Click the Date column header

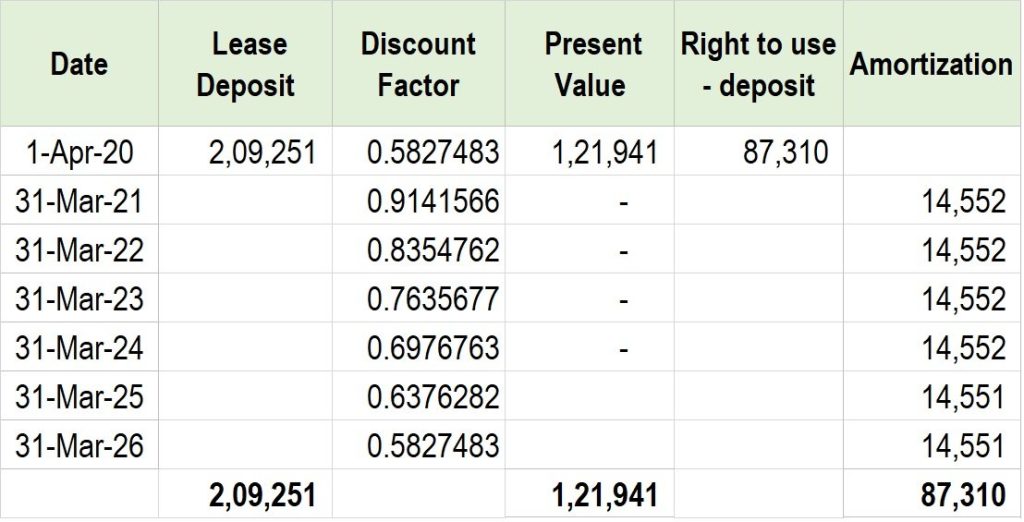point(79,65)
